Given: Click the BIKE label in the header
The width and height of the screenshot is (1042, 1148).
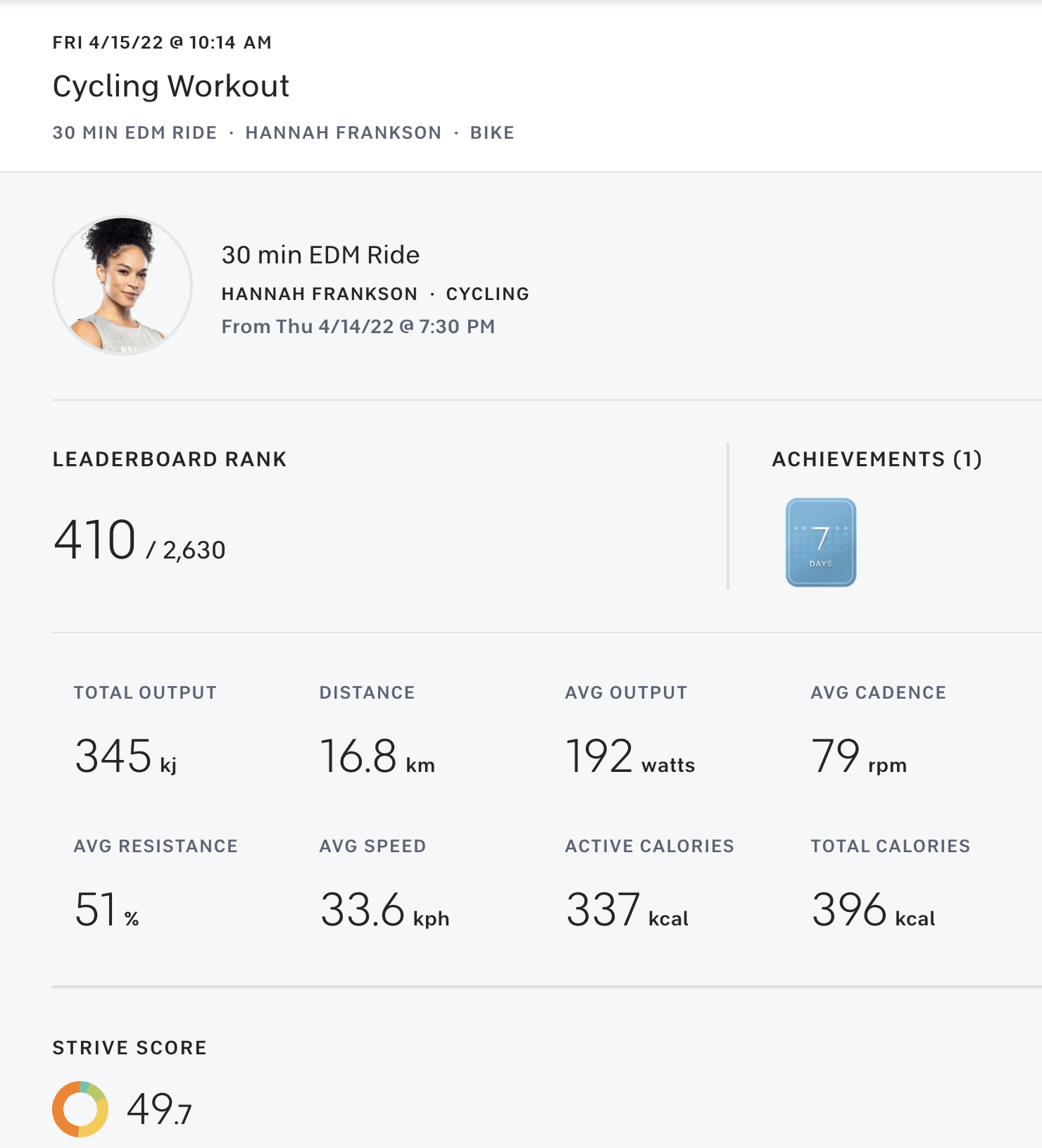Looking at the screenshot, I should (492, 133).
